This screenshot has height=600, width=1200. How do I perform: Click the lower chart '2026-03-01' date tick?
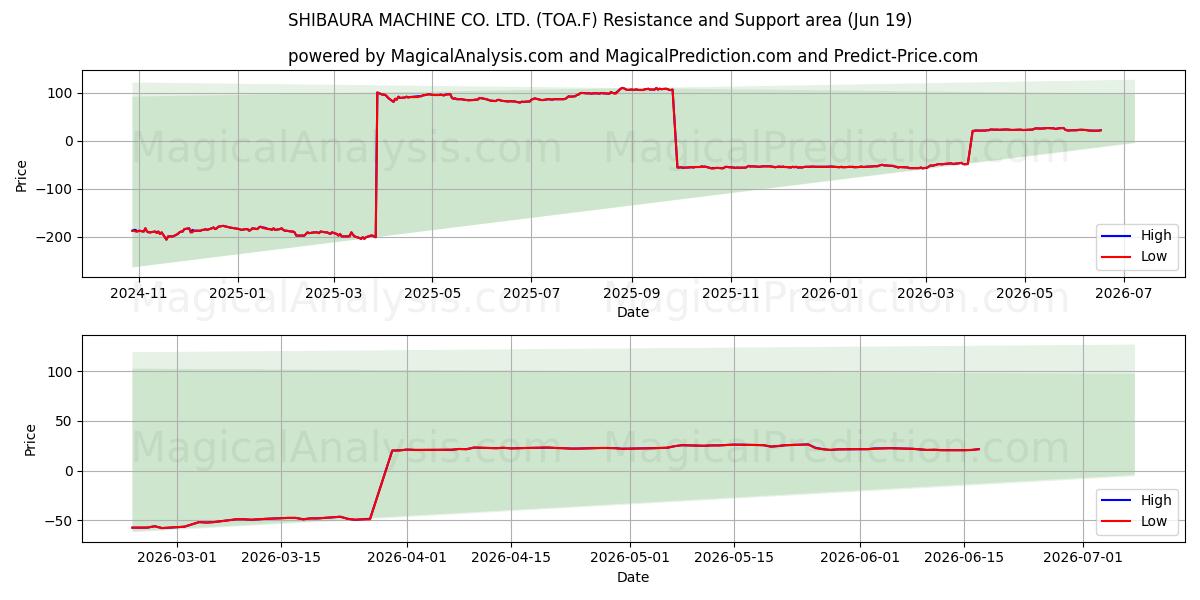pyautogui.click(x=177, y=557)
